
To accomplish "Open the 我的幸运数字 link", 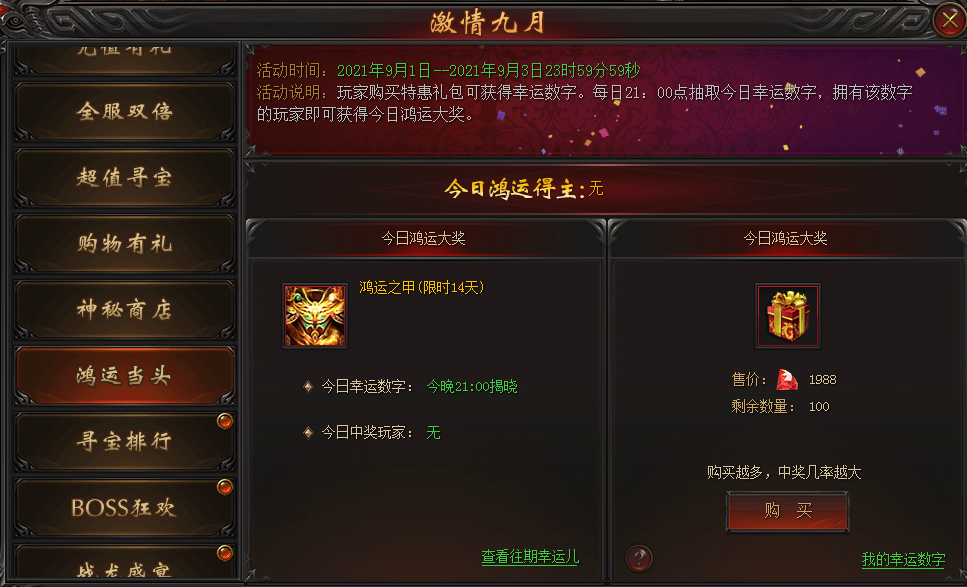I will pyautogui.click(x=903, y=559).
